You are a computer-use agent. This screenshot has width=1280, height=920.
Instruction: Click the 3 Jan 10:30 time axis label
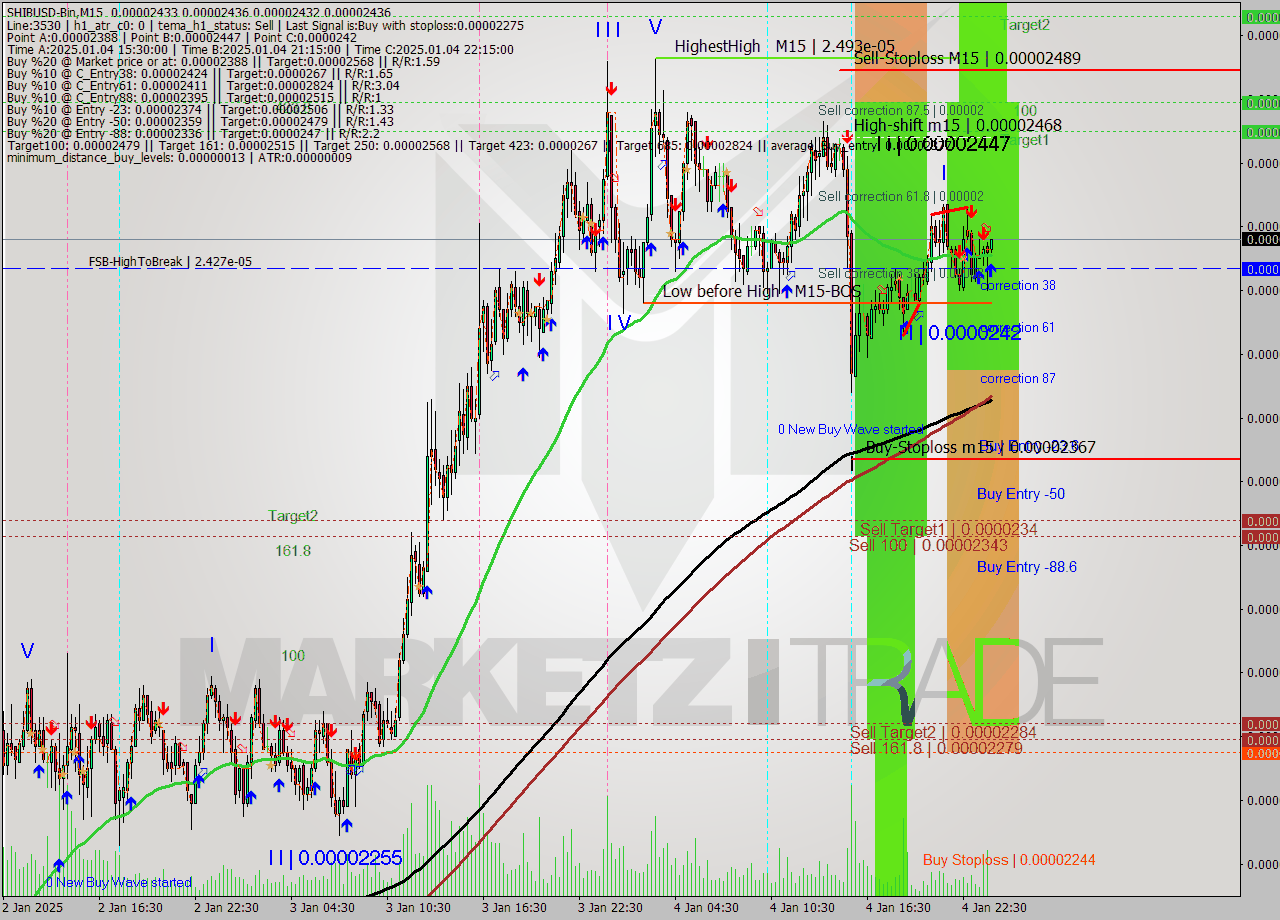[418, 908]
